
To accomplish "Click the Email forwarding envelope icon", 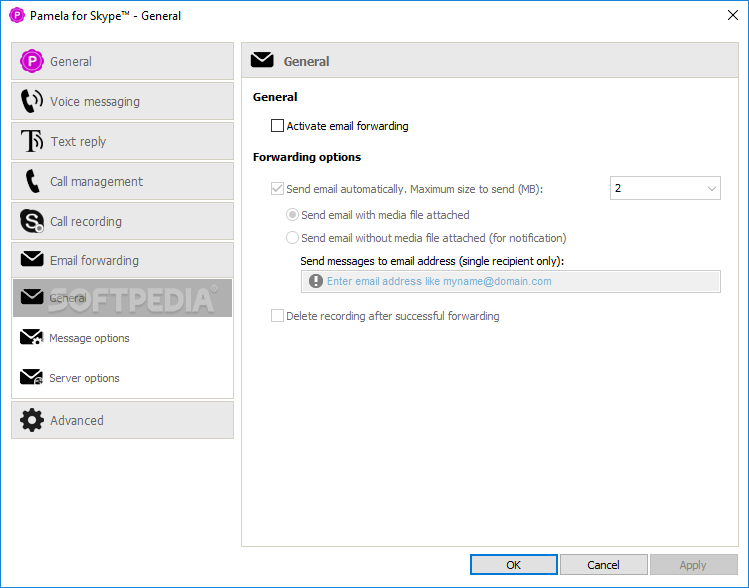I will coord(32,259).
